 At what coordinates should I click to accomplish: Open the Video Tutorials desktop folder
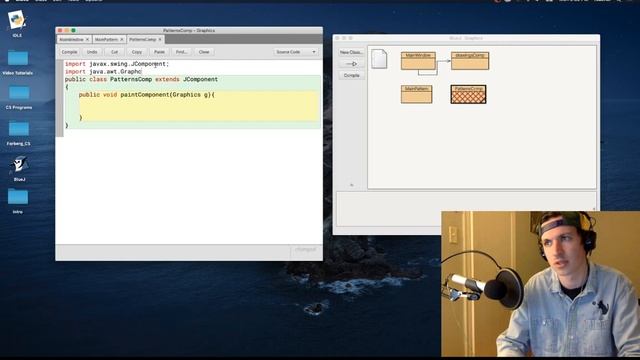[18, 58]
